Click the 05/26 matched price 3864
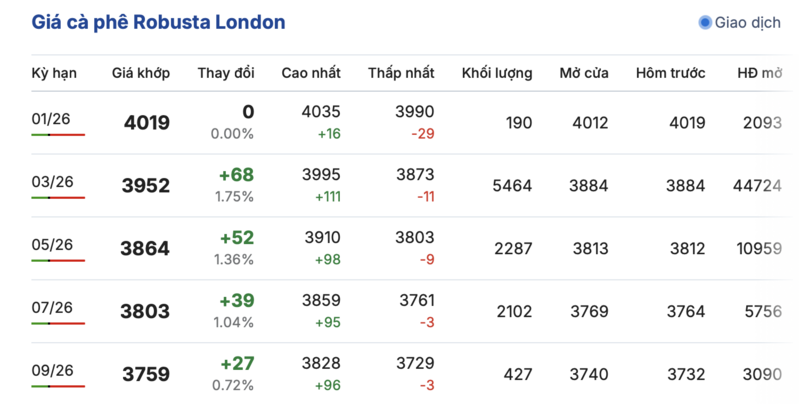The height and width of the screenshot is (404, 800). [145, 249]
